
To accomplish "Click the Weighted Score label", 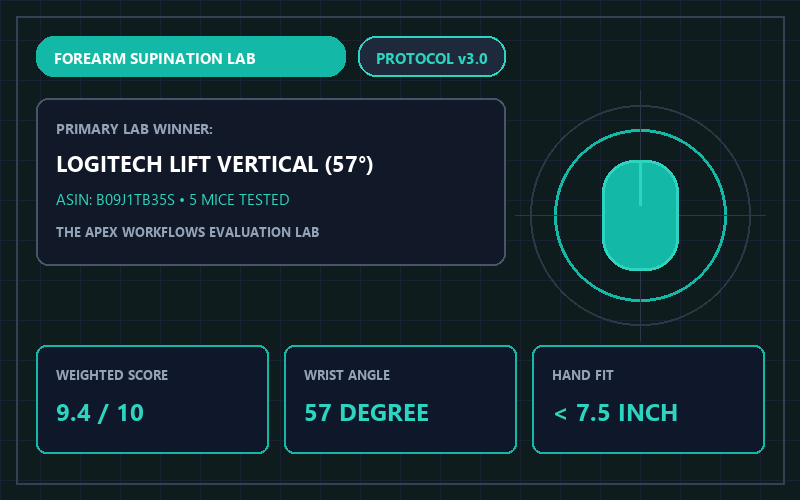I will point(112,375).
